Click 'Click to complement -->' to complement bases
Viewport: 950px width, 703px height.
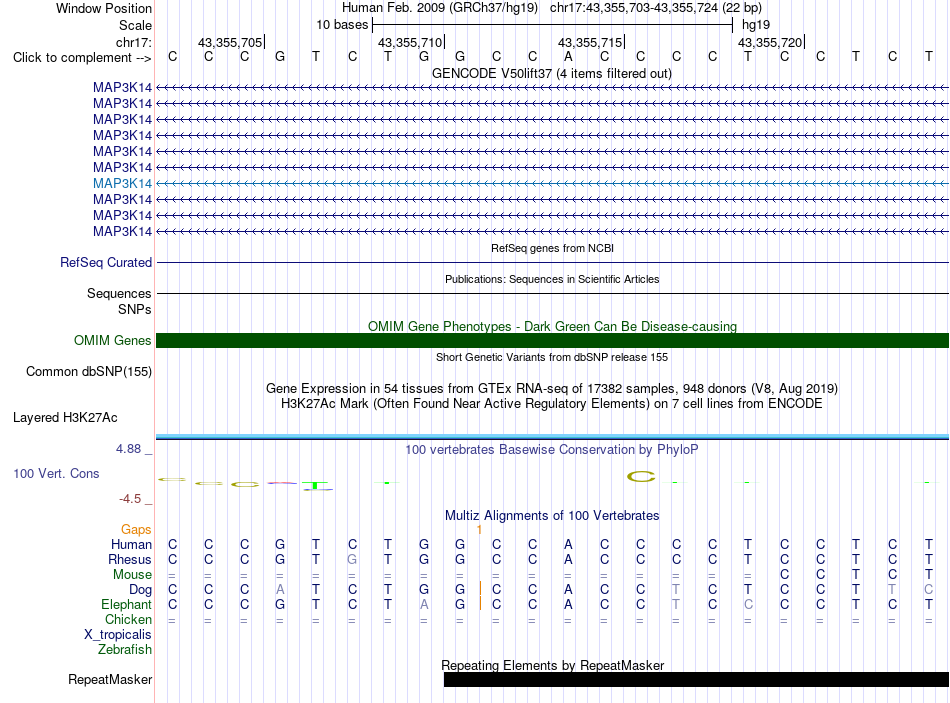pos(82,58)
